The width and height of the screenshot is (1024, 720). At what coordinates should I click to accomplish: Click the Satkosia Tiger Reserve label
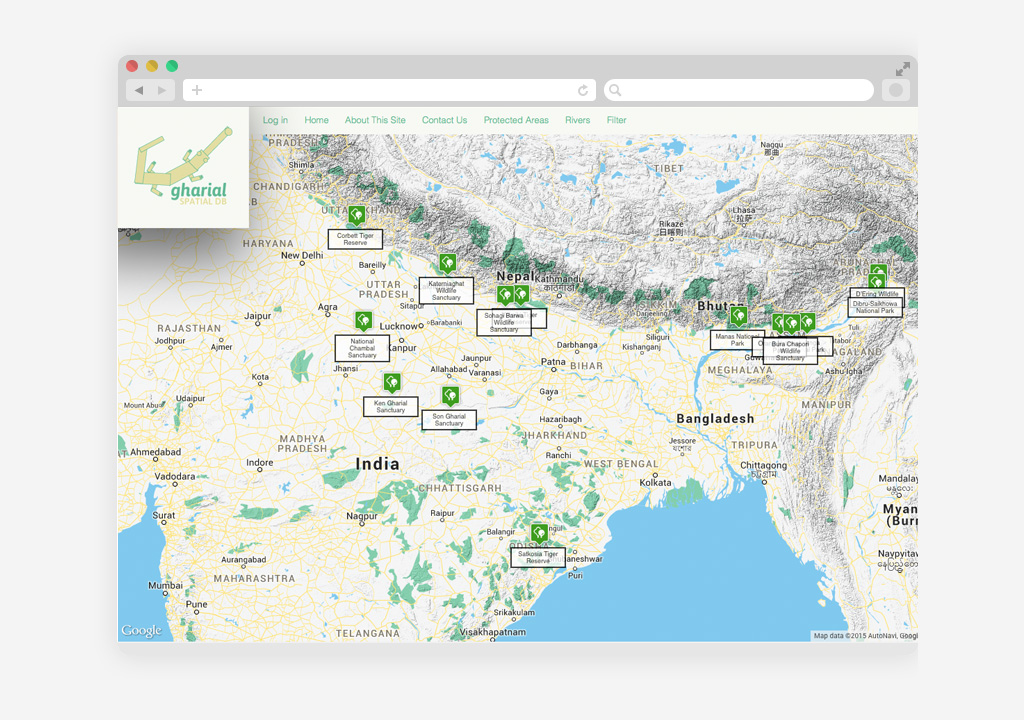pyautogui.click(x=538, y=557)
